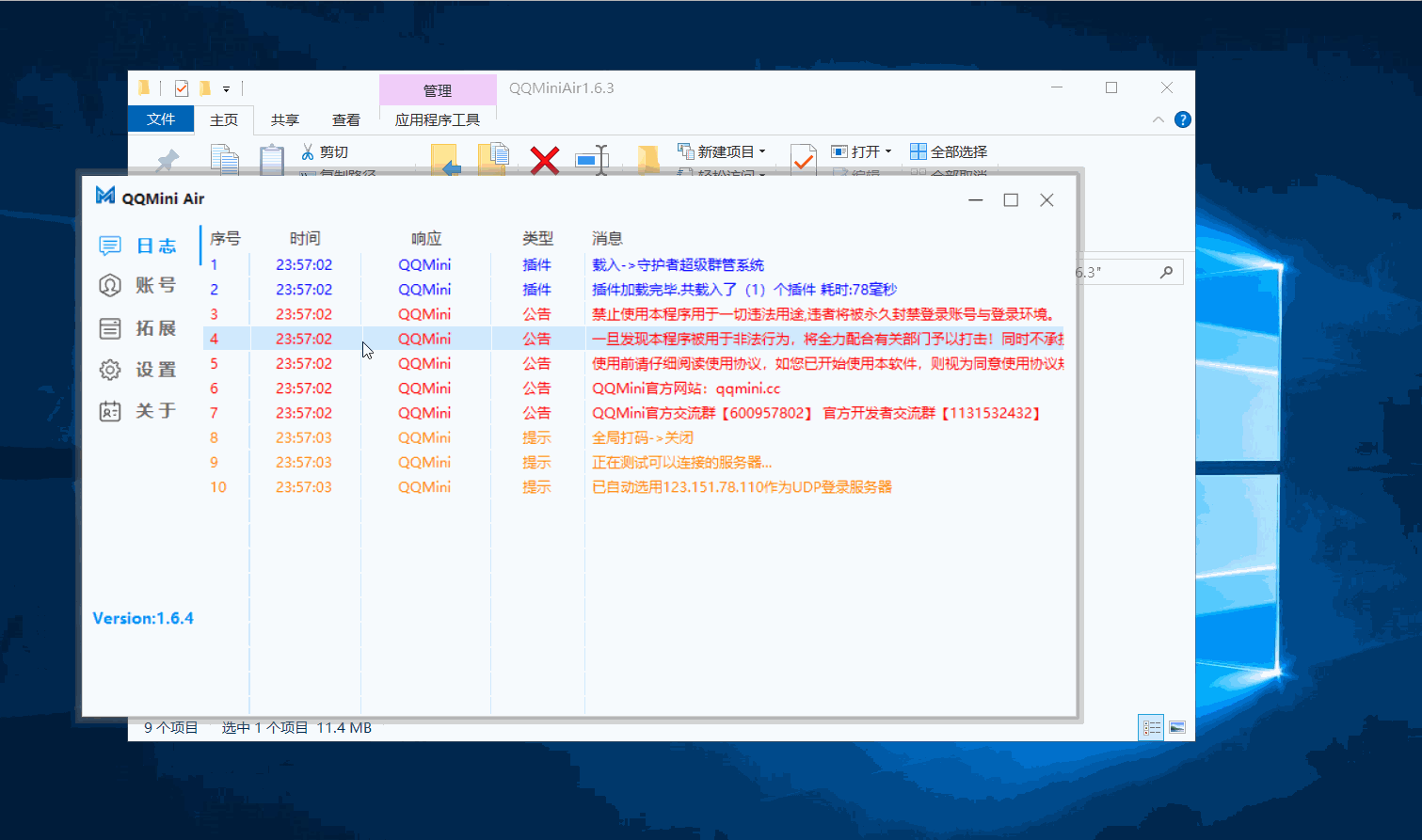Screen dimensions: 1422x840
Task: Select log row 6 QQMini官方网站 message
Action: click(633, 388)
